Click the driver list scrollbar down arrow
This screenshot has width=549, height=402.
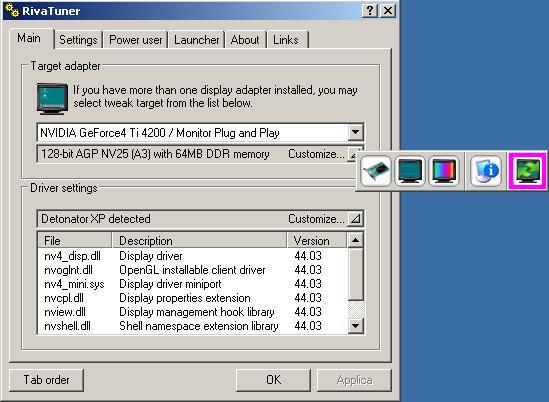(355, 326)
